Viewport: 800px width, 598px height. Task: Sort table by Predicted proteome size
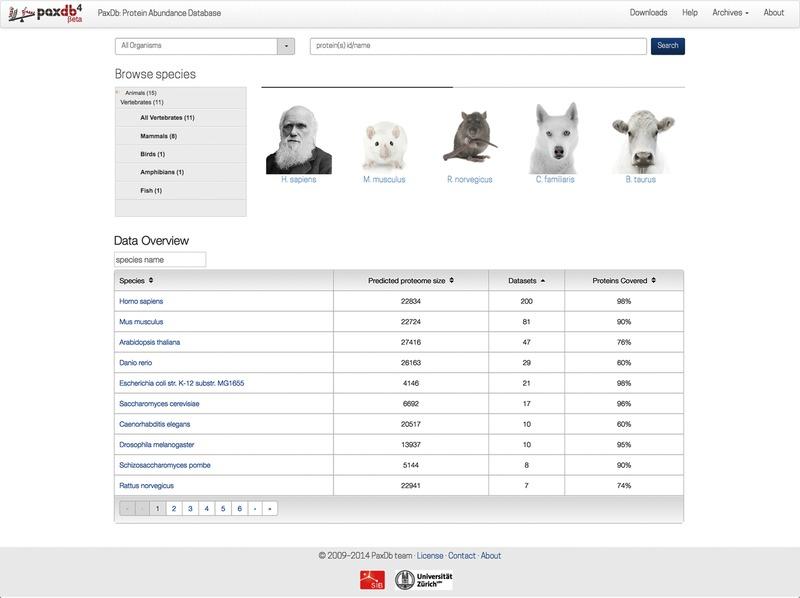(411, 280)
